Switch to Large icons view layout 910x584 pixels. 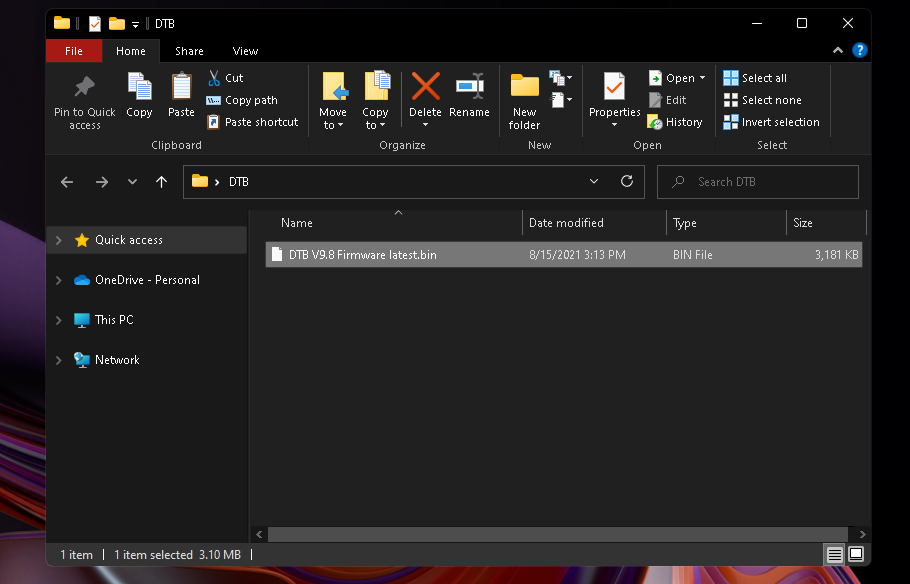click(856, 554)
